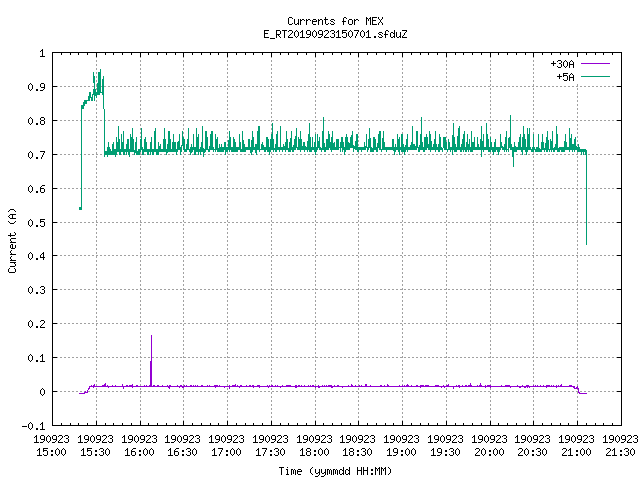Click the x-axis tick '190923 18:00'
Image resolution: width=640 pixels, height=480 pixels.
point(314,445)
